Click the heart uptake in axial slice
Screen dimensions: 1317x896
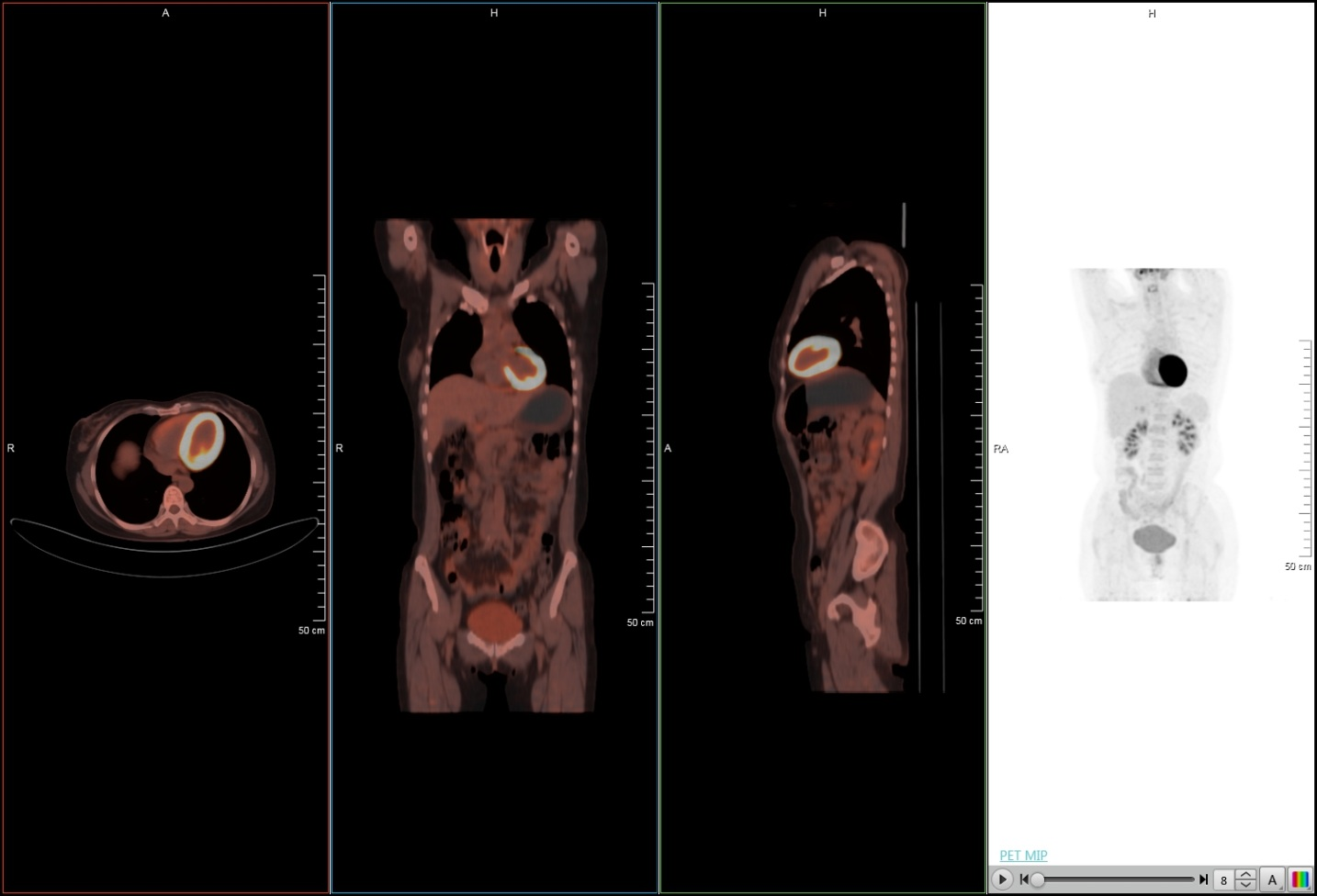click(x=201, y=441)
